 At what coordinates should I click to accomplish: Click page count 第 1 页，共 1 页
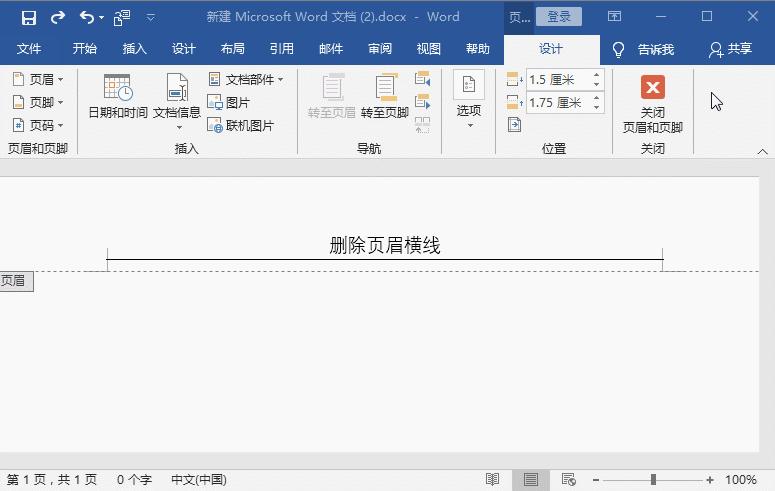coord(52,480)
